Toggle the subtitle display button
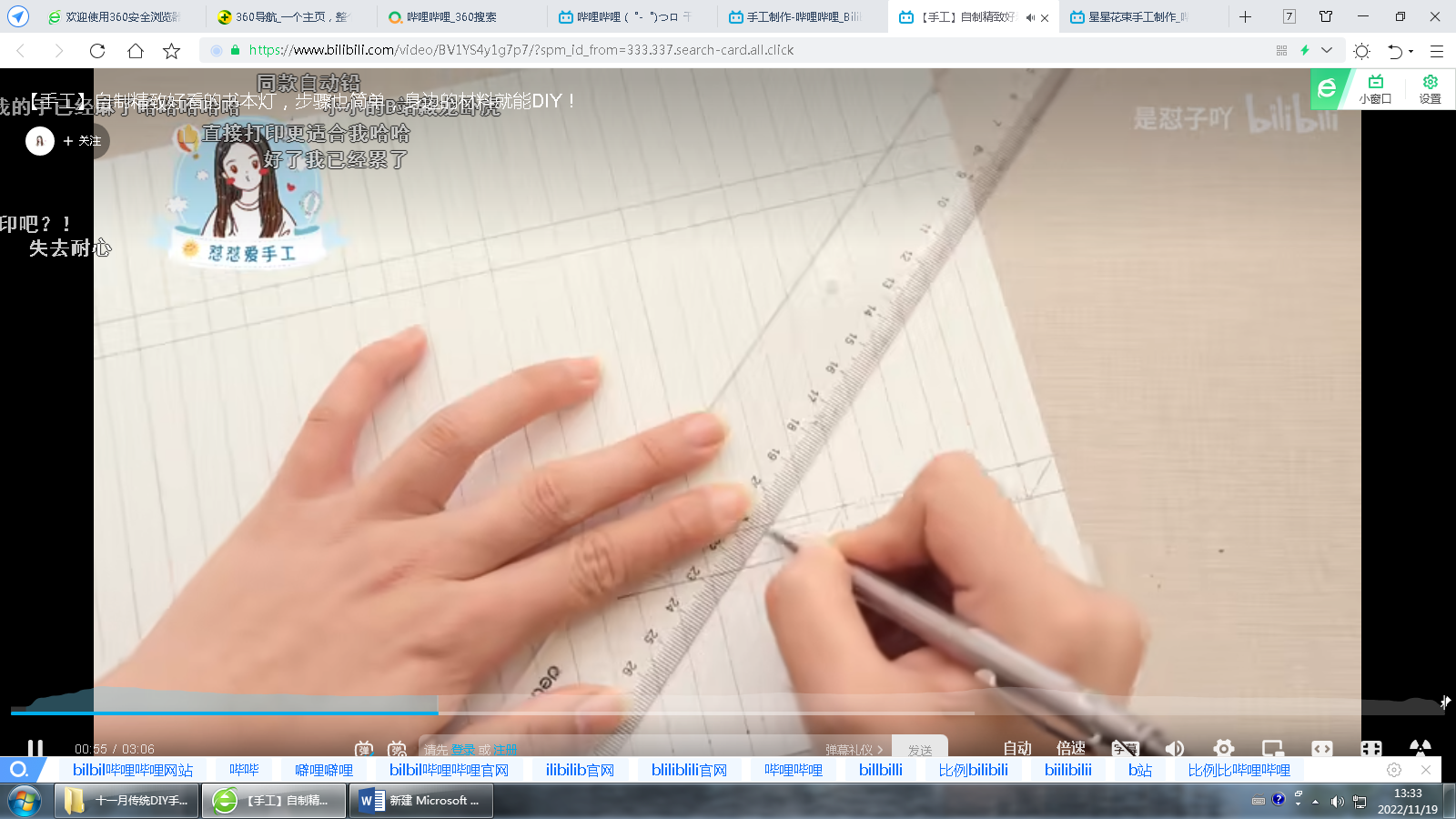 (x=1126, y=748)
